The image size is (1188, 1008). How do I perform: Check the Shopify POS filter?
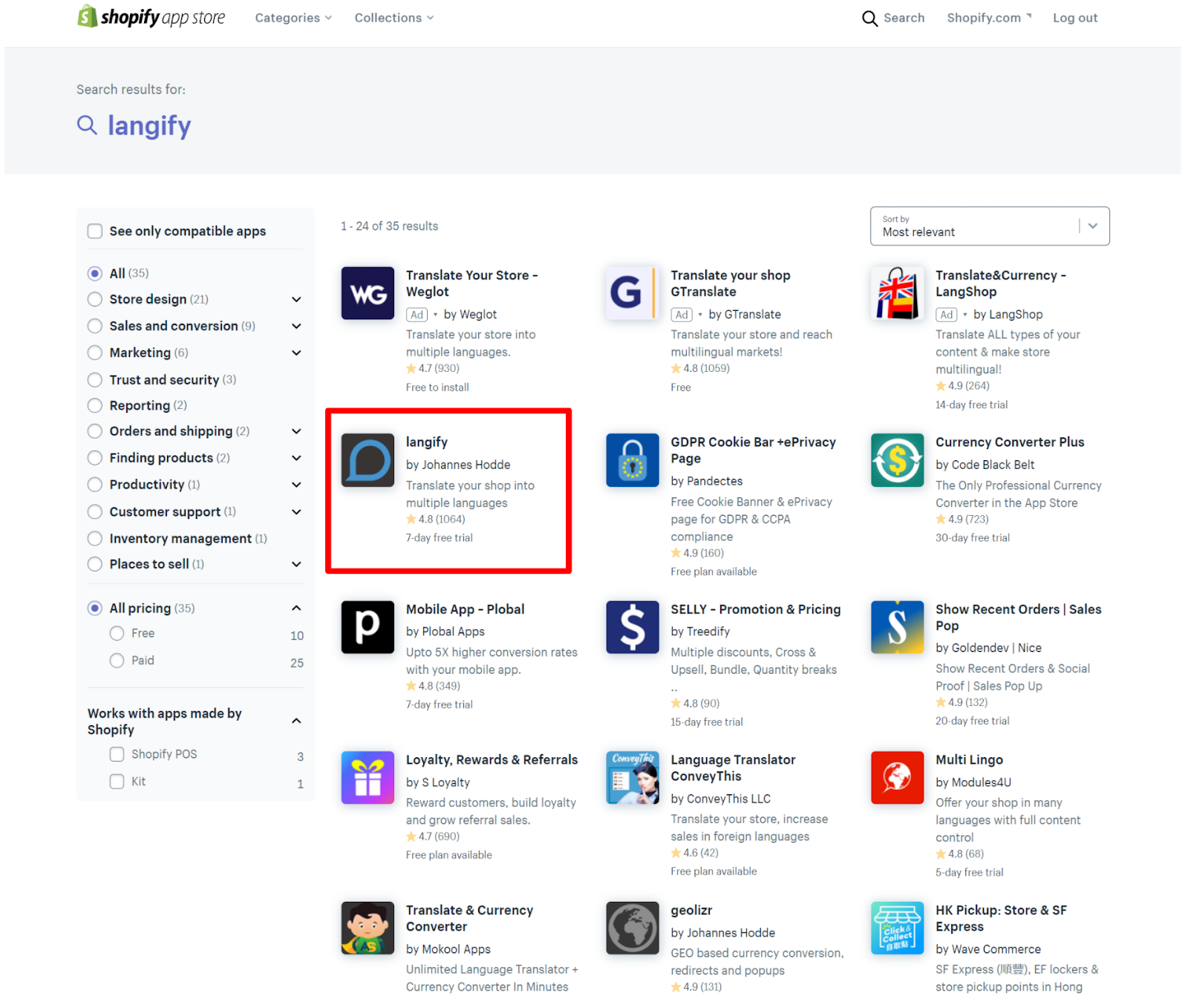coord(117,754)
